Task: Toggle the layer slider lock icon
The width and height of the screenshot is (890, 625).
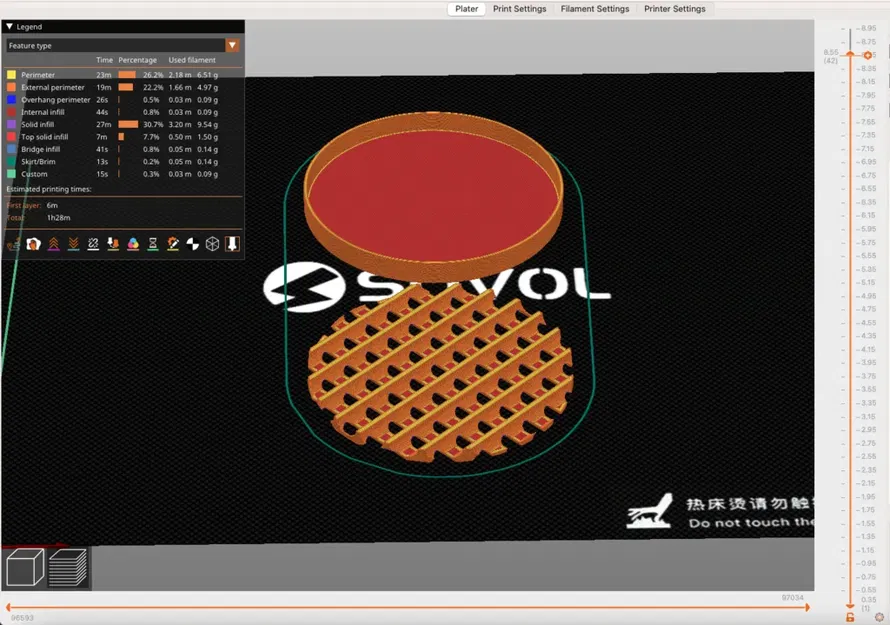Action: (x=850, y=617)
